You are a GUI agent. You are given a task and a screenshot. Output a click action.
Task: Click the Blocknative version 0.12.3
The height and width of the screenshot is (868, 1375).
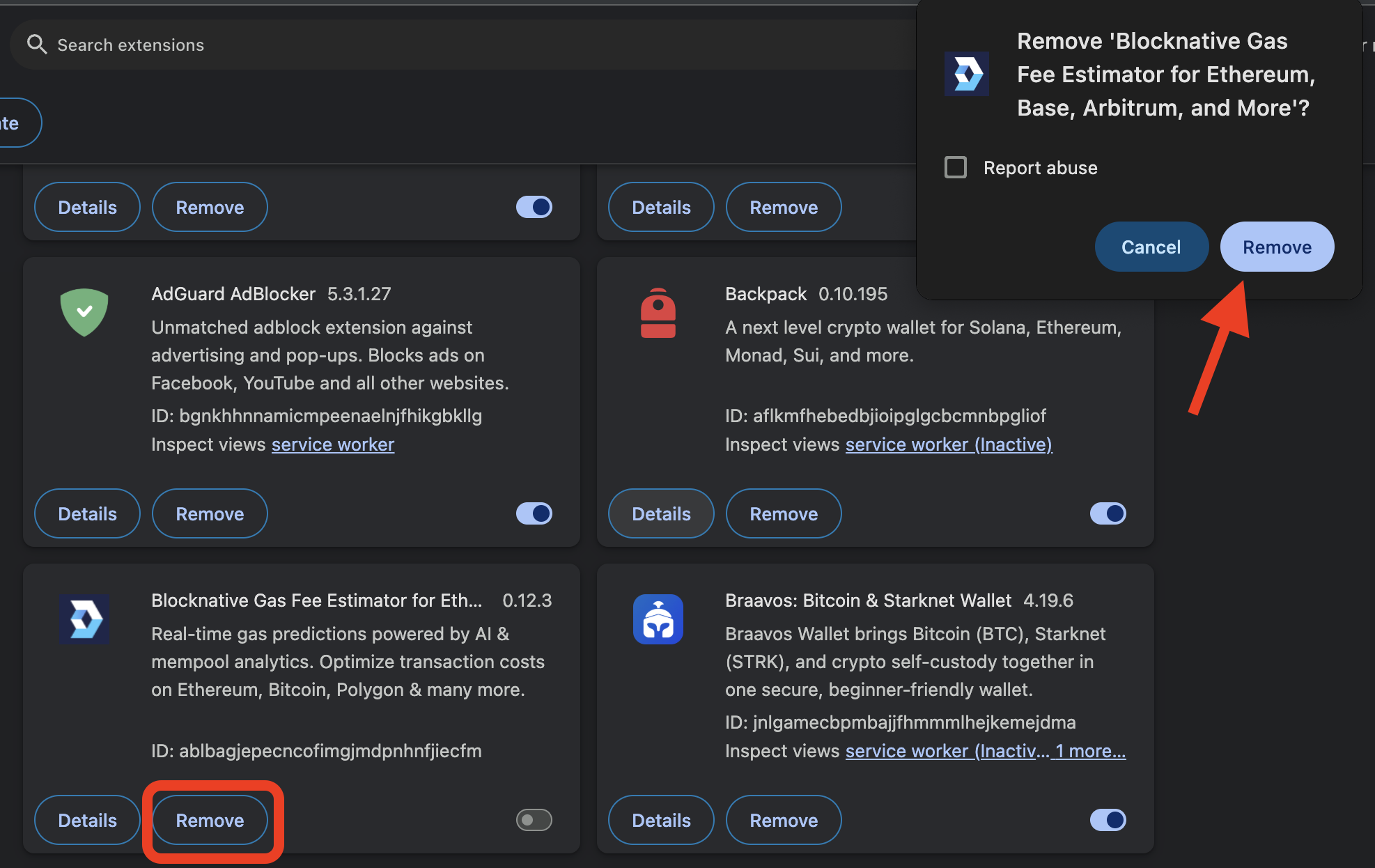[527, 600]
